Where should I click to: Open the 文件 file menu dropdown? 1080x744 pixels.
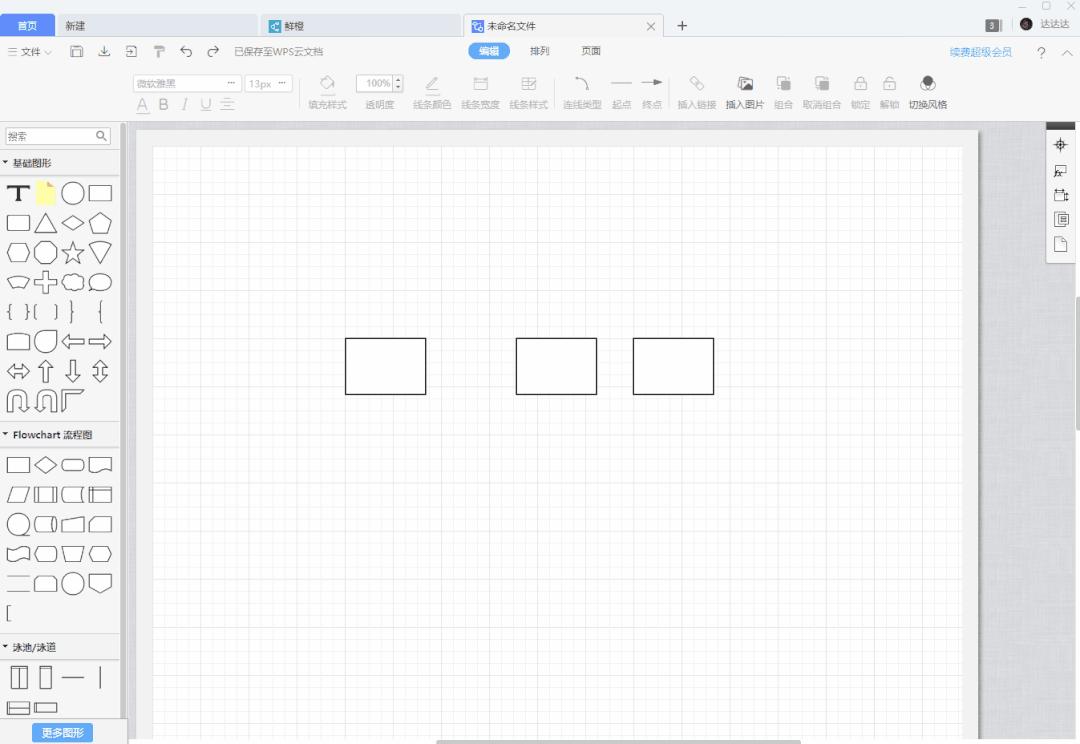pos(30,52)
